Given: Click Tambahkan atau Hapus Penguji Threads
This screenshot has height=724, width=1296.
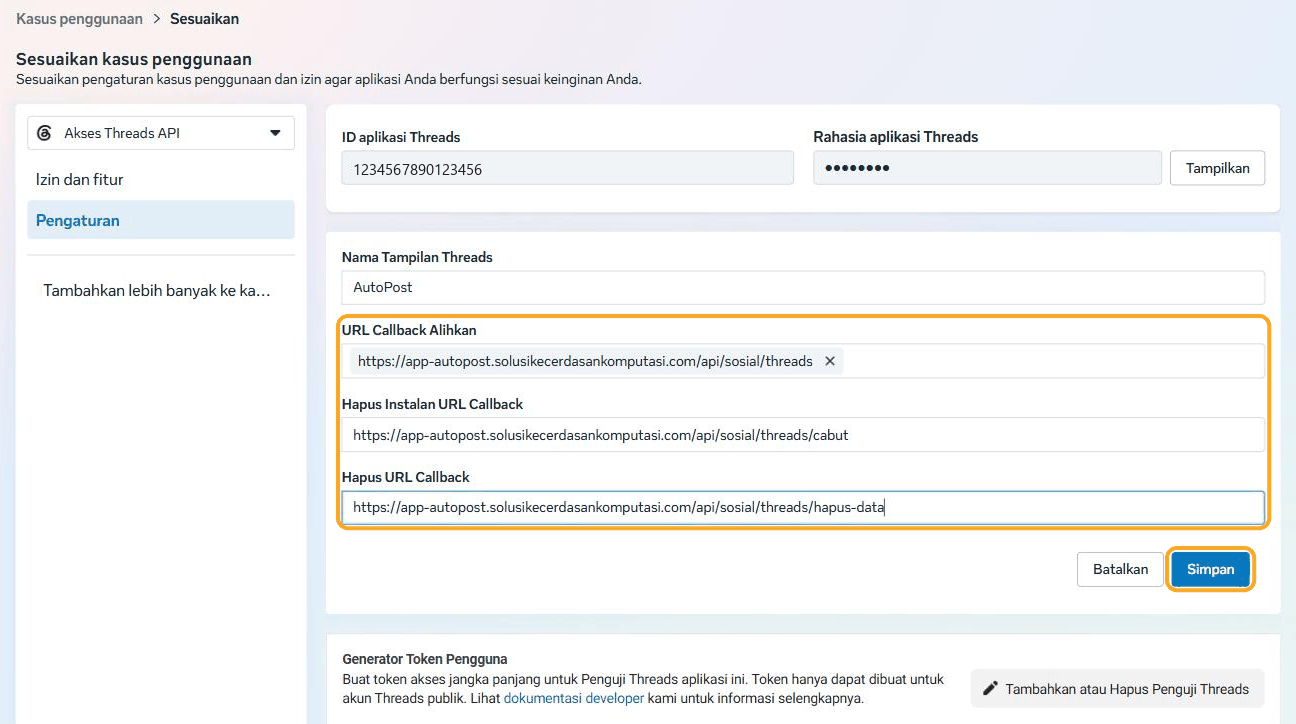Looking at the screenshot, I should tap(1117, 689).
